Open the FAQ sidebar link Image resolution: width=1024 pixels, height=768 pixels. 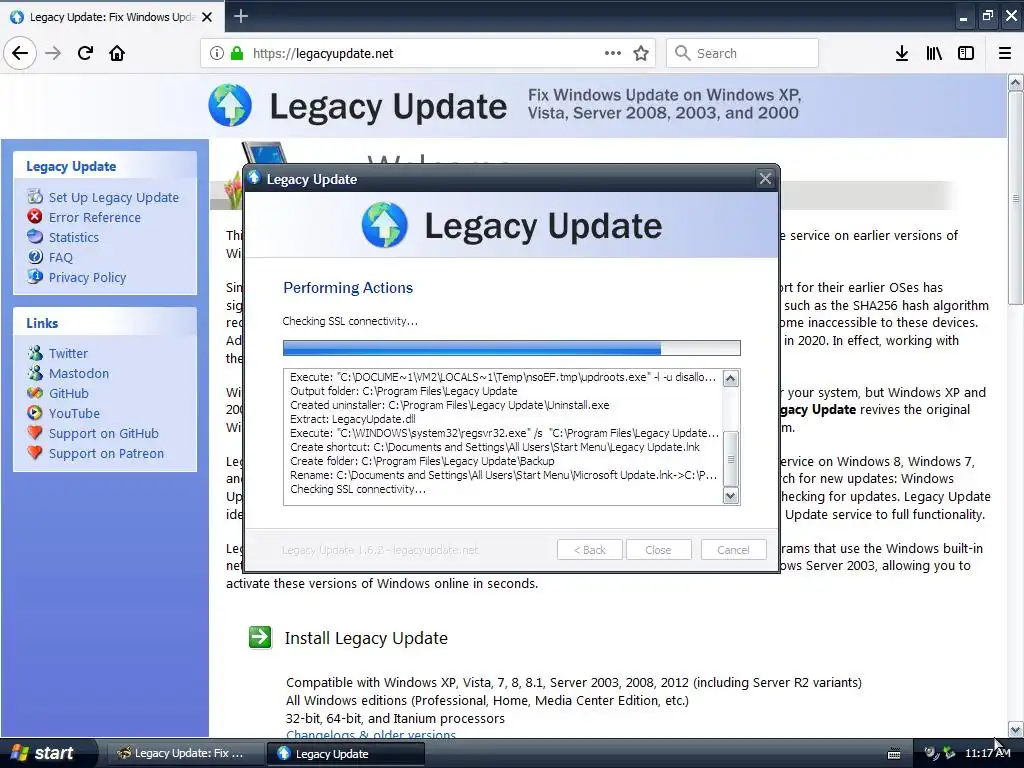[61, 257]
